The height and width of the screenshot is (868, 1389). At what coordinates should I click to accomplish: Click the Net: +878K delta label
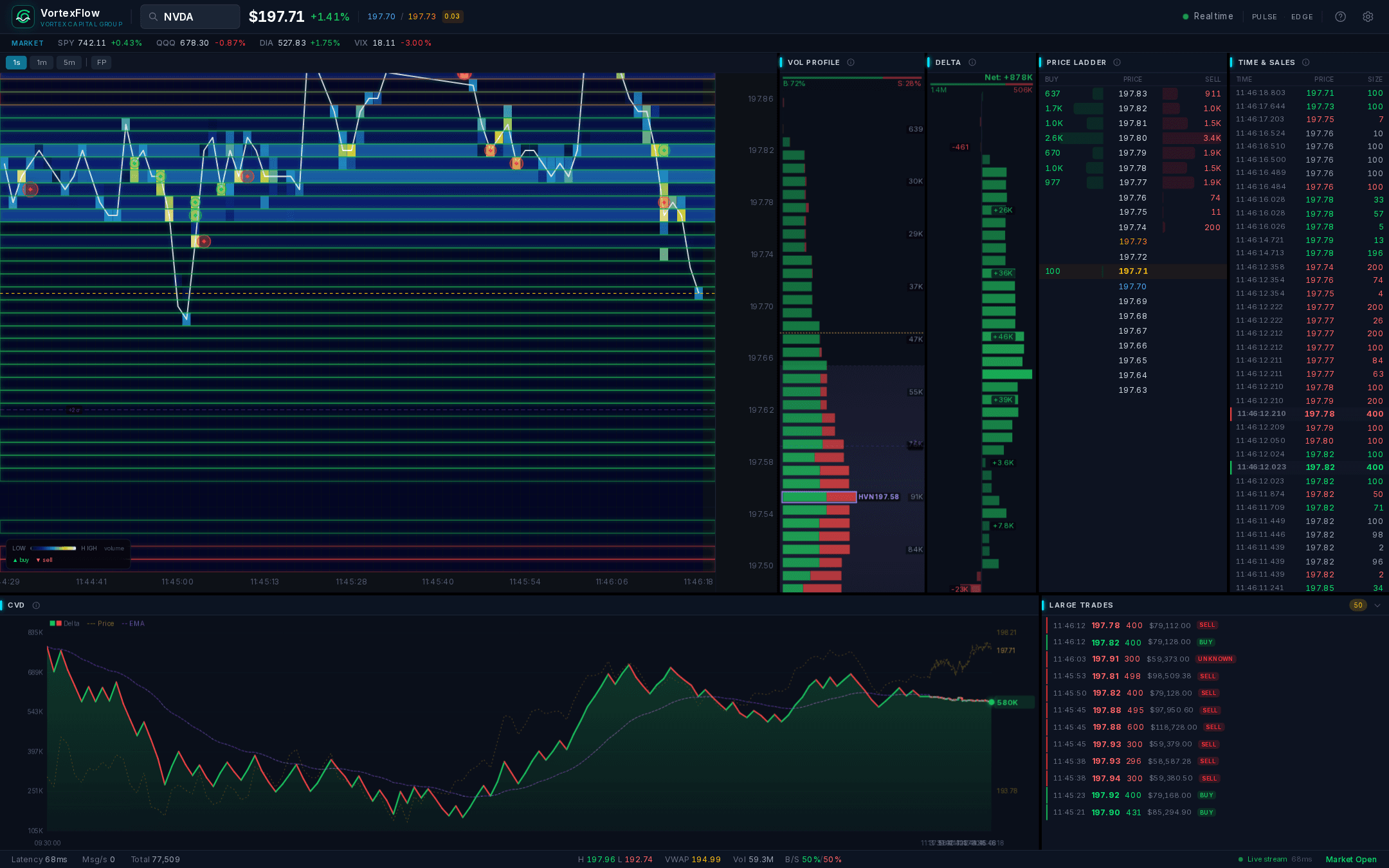click(x=1008, y=77)
